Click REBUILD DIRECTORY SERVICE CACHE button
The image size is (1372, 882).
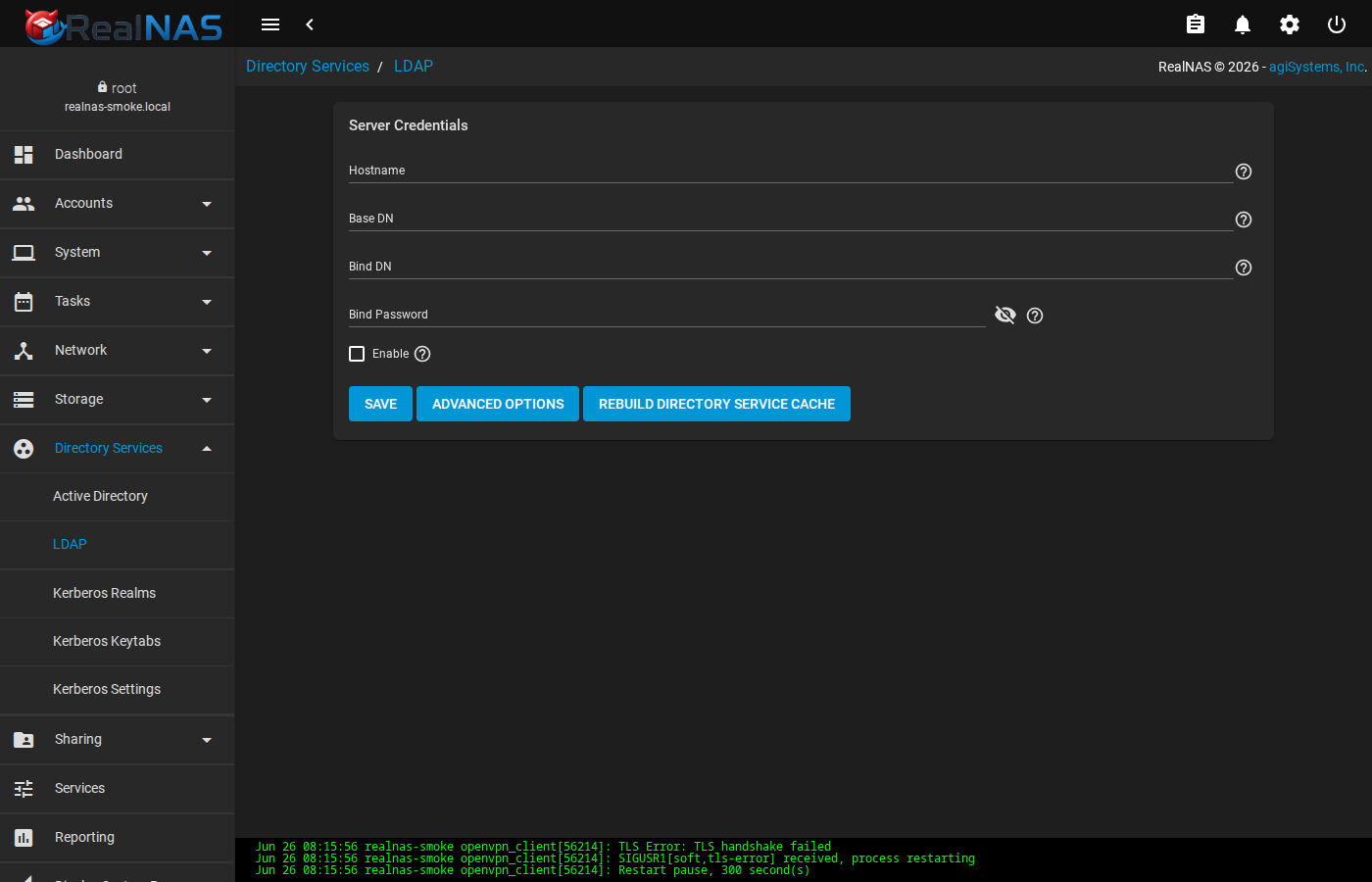[716, 404]
